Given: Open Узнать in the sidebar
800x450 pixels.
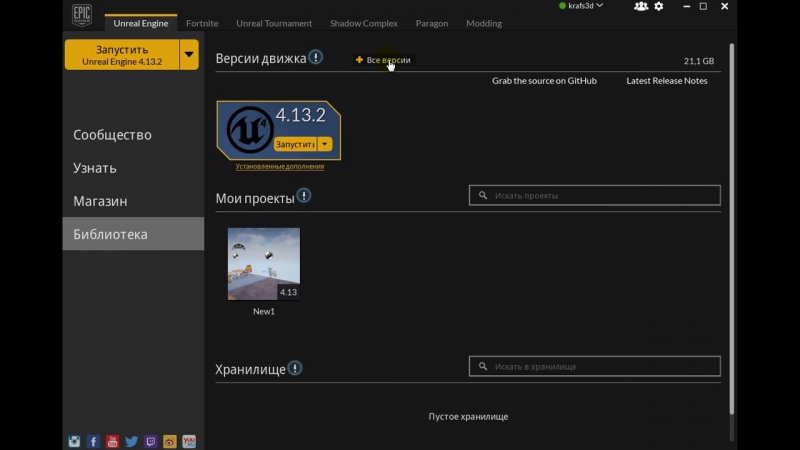Looking at the screenshot, I should 133,168.
